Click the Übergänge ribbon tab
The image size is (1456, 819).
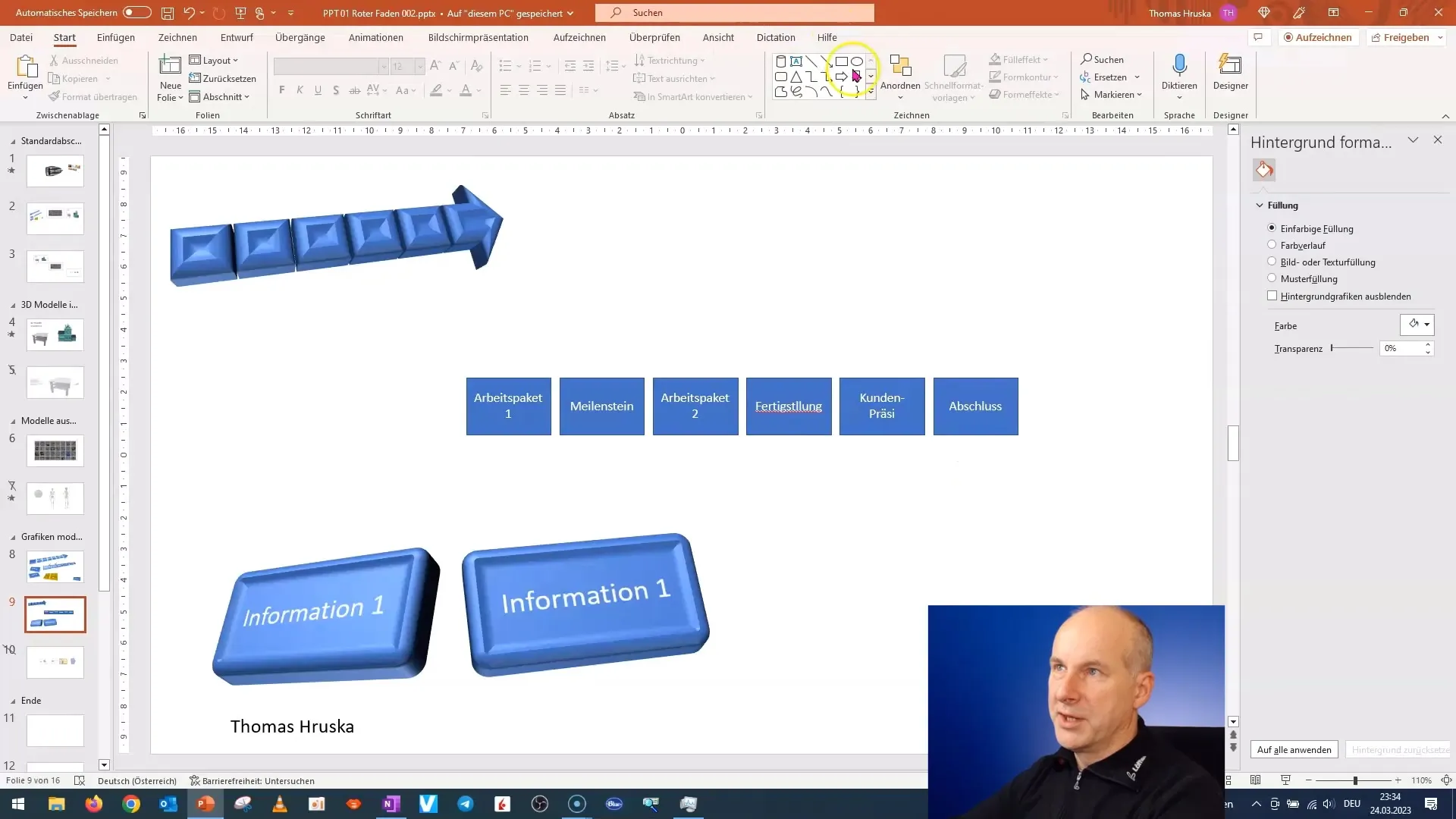click(x=299, y=37)
